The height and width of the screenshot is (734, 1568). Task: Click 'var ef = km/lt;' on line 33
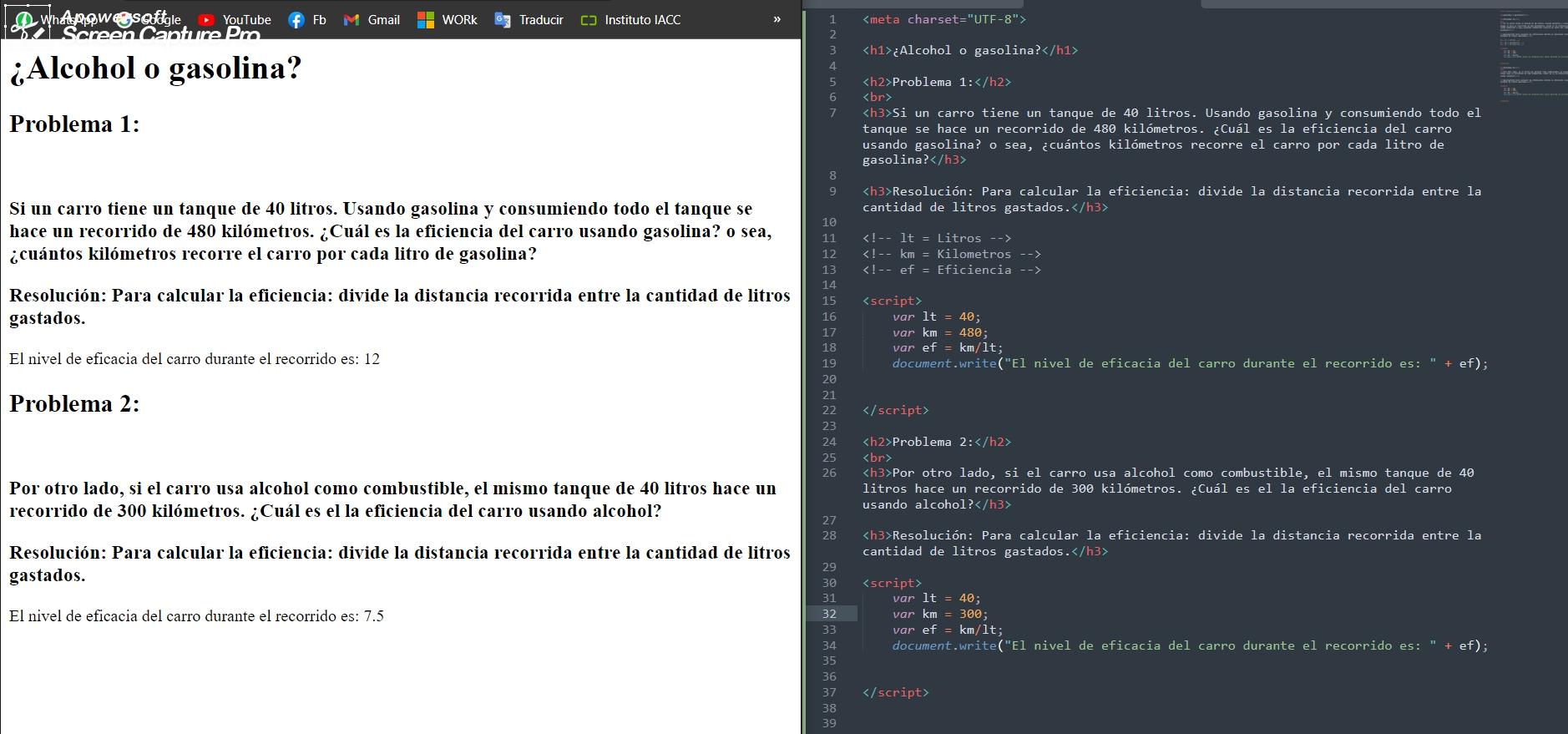[x=948, y=630]
